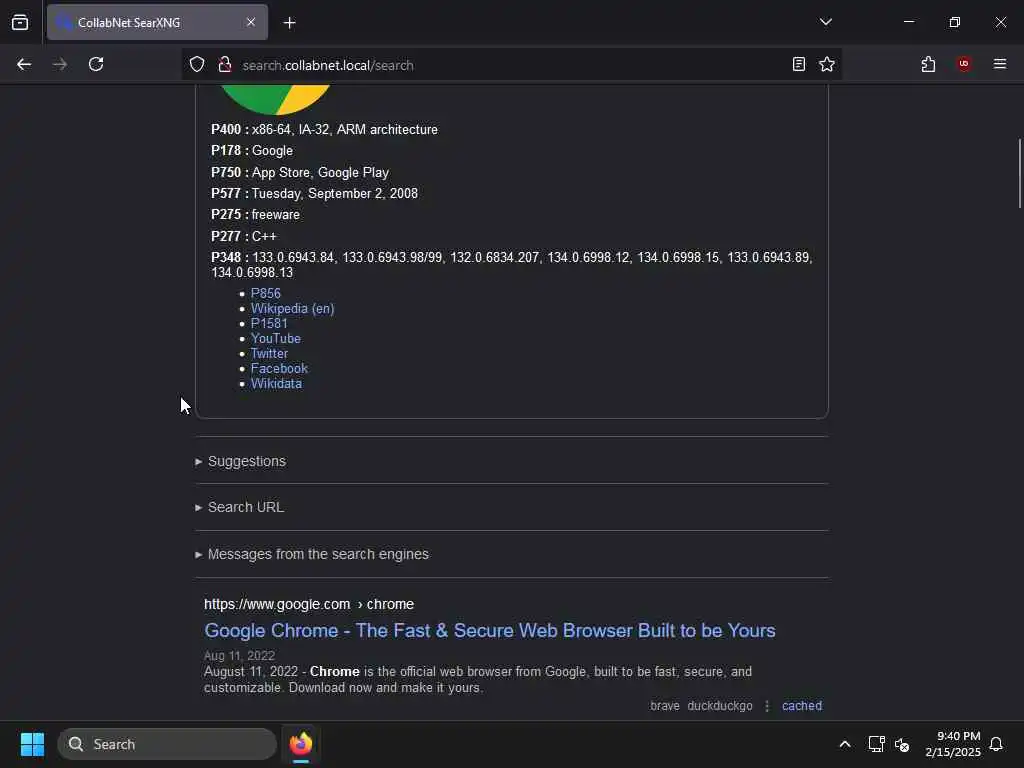
Task: Click the muted volume tray icon
Action: tap(902, 744)
